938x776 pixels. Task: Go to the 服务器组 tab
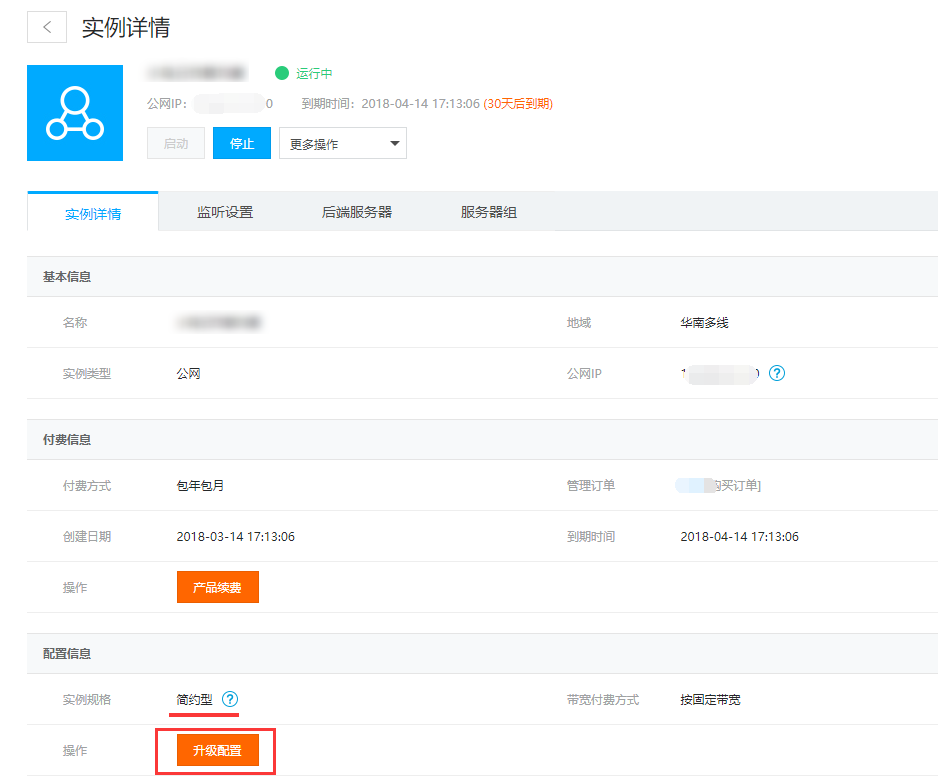pos(489,212)
